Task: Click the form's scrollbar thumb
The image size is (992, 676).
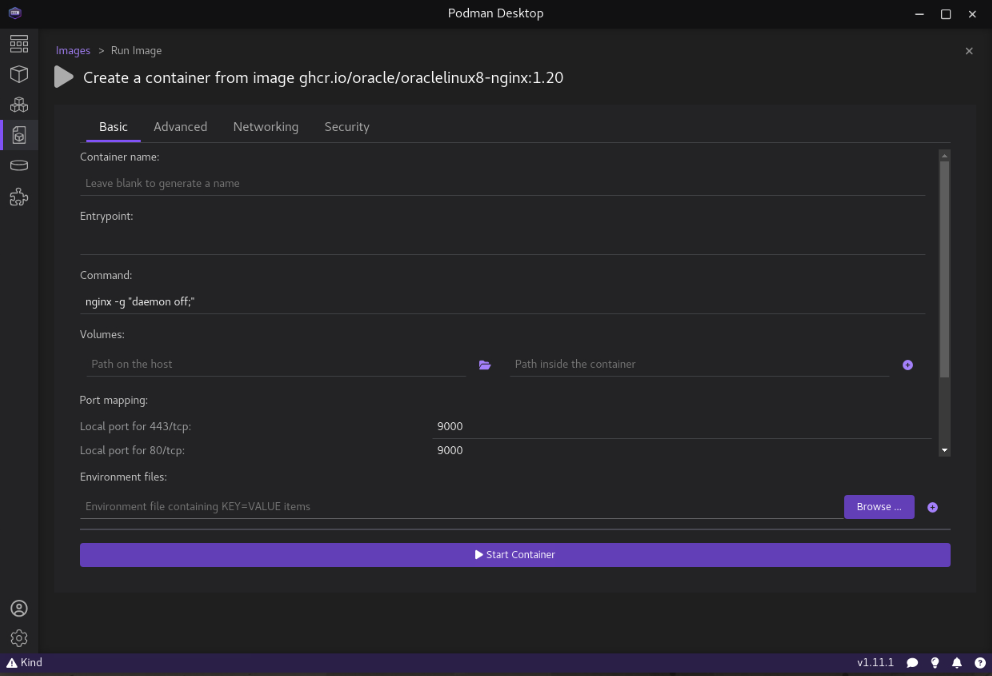Action: point(944,269)
